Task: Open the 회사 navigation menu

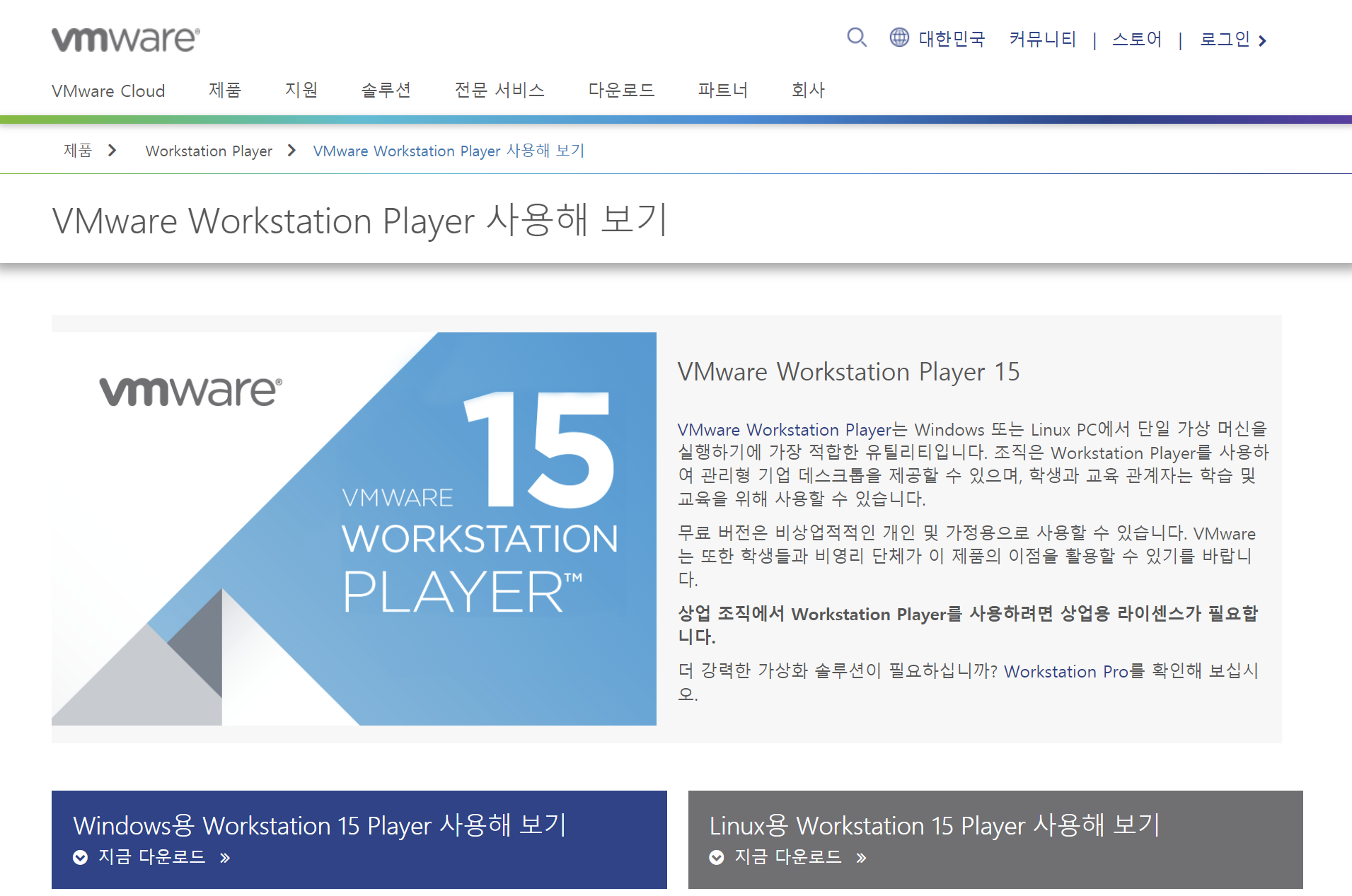Action: (x=808, y=91)
